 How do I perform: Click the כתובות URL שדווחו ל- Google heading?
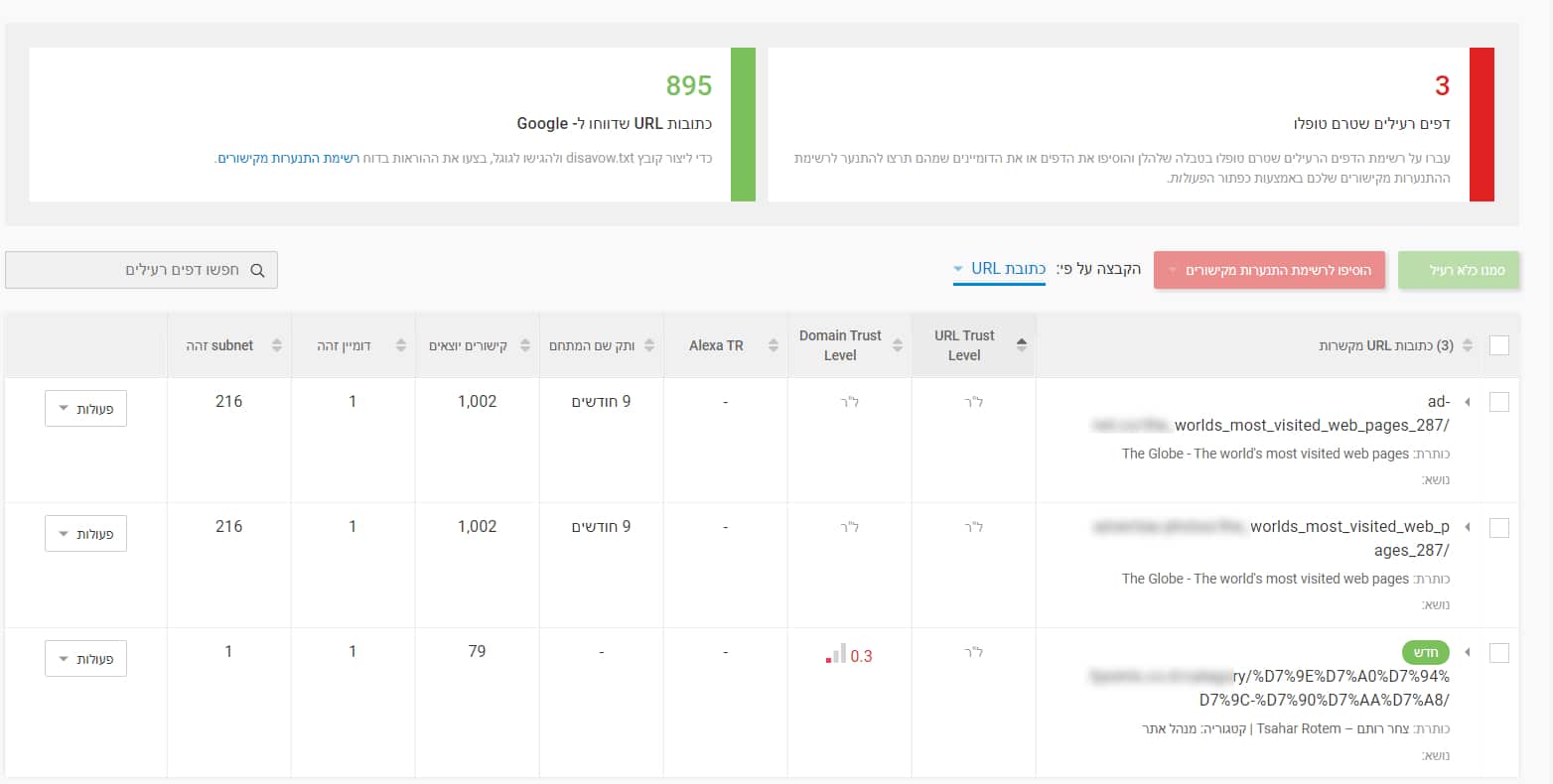[615, 124]
